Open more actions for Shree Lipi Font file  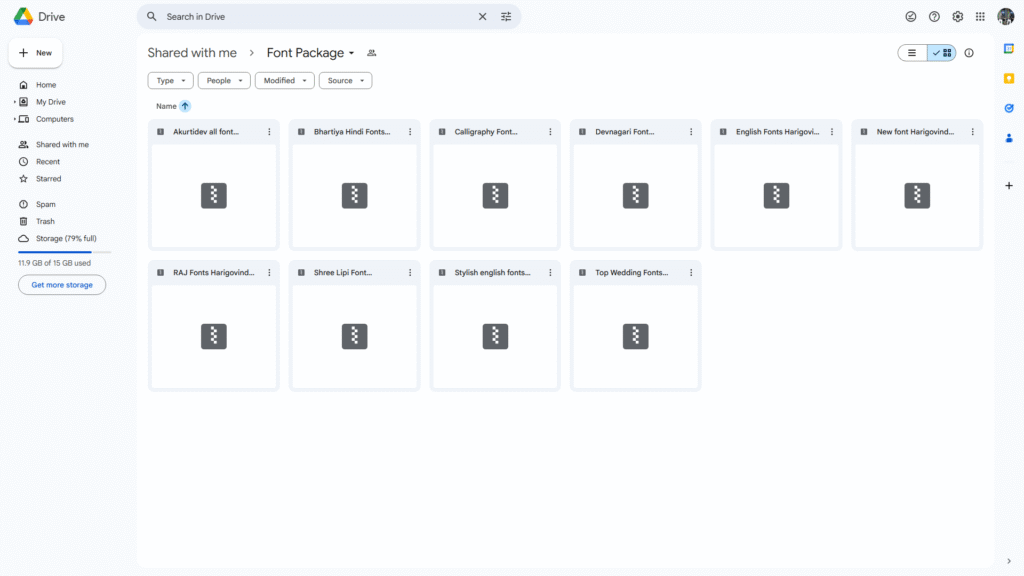click(410, 273)
